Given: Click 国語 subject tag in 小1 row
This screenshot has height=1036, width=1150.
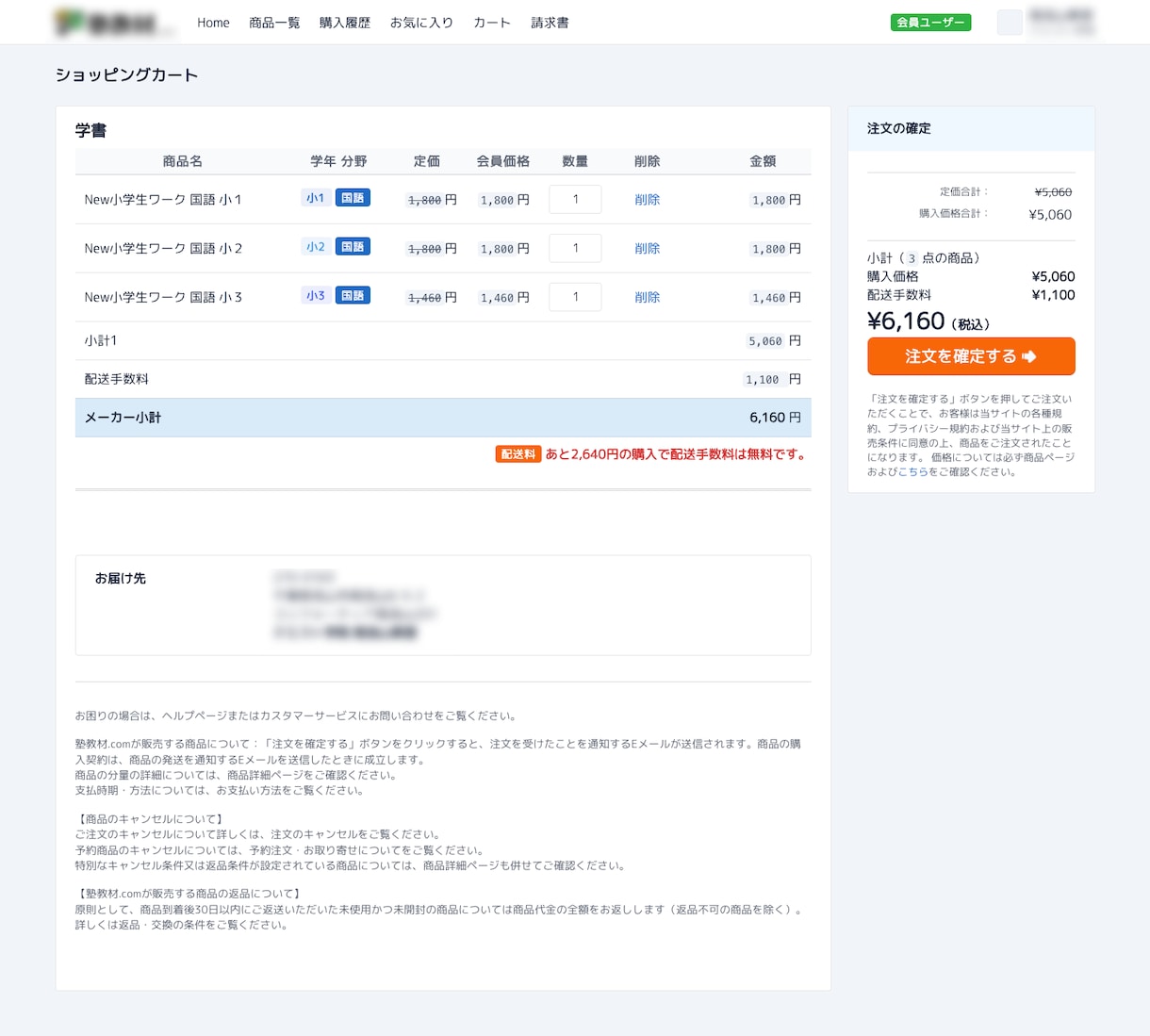Looking at the screenshot, I should click(353, 198).
